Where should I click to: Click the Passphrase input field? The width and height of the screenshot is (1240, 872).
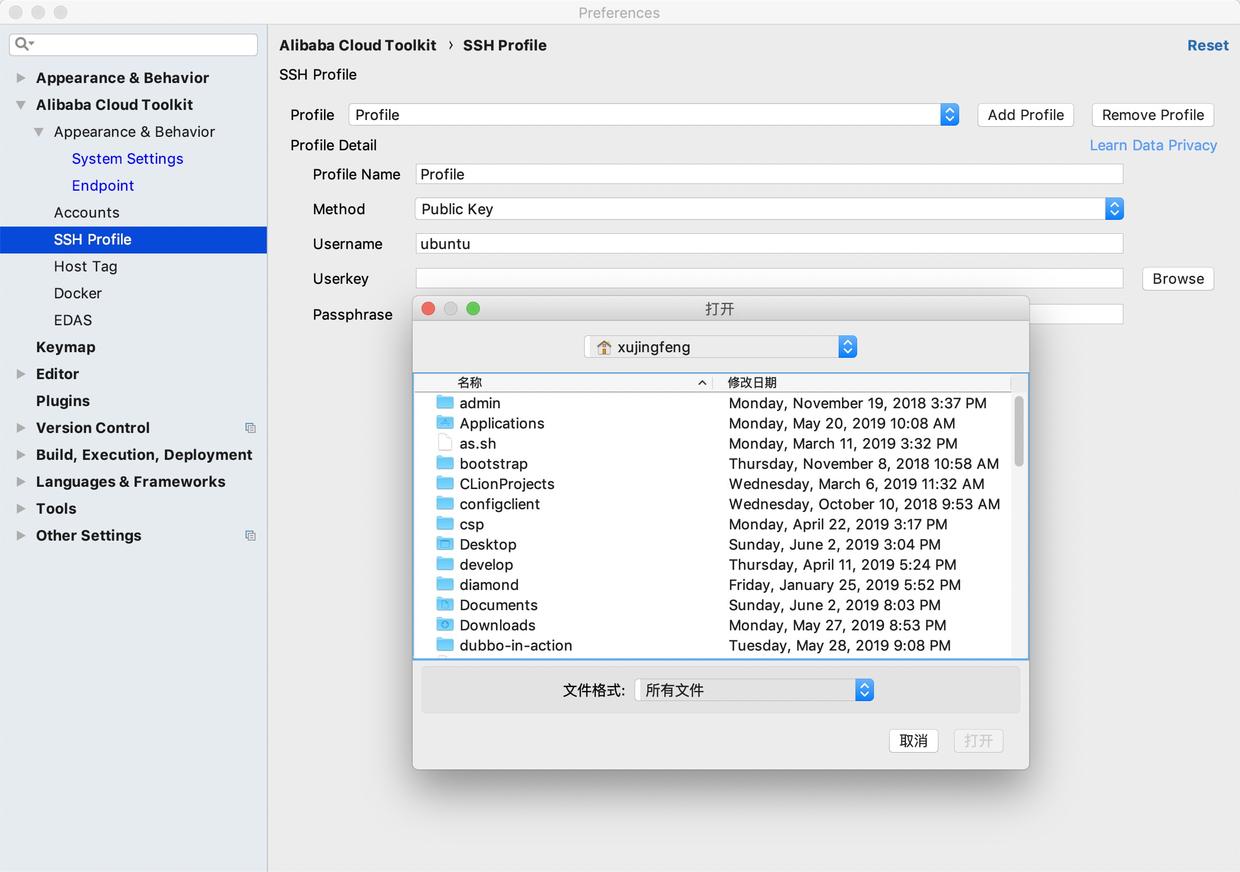click(x=1076, y=314)
